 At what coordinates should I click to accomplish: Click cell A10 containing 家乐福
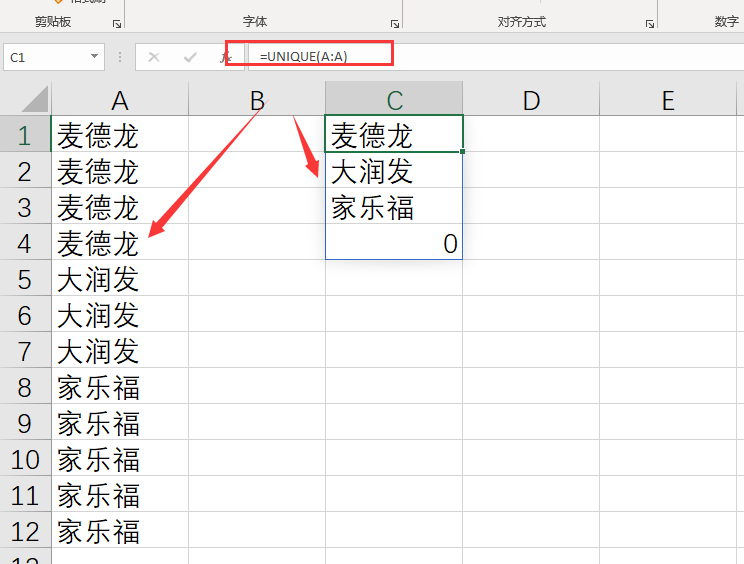(x=120, y=458)
